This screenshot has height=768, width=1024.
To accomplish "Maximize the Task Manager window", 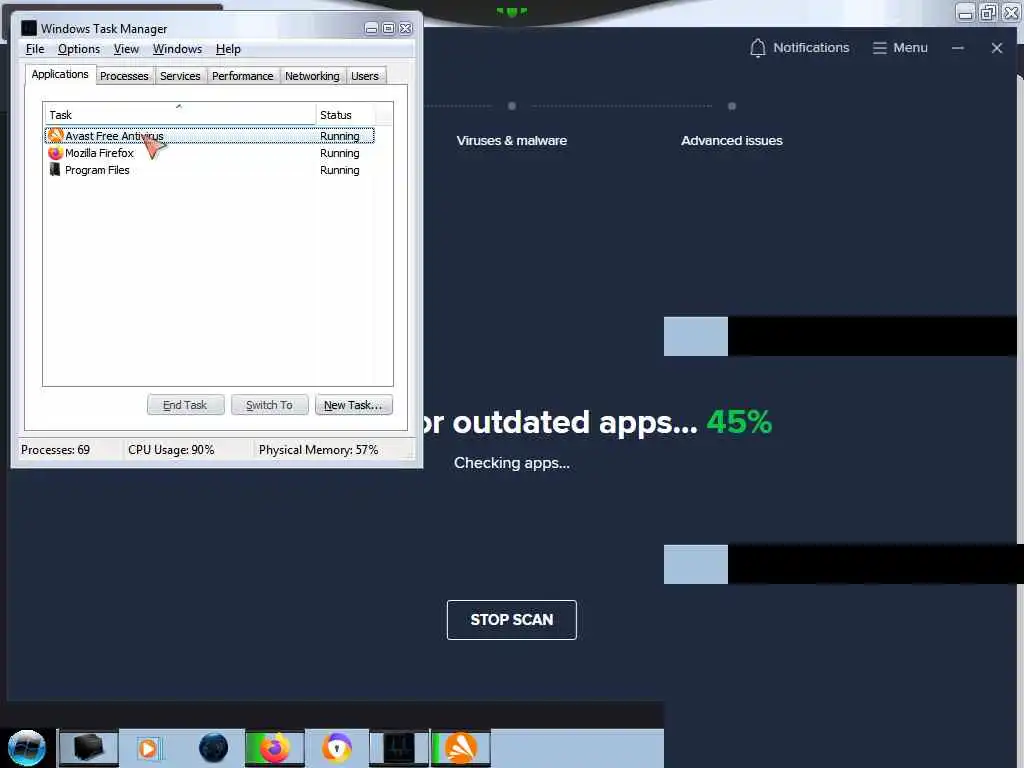I will coord(388,28).
